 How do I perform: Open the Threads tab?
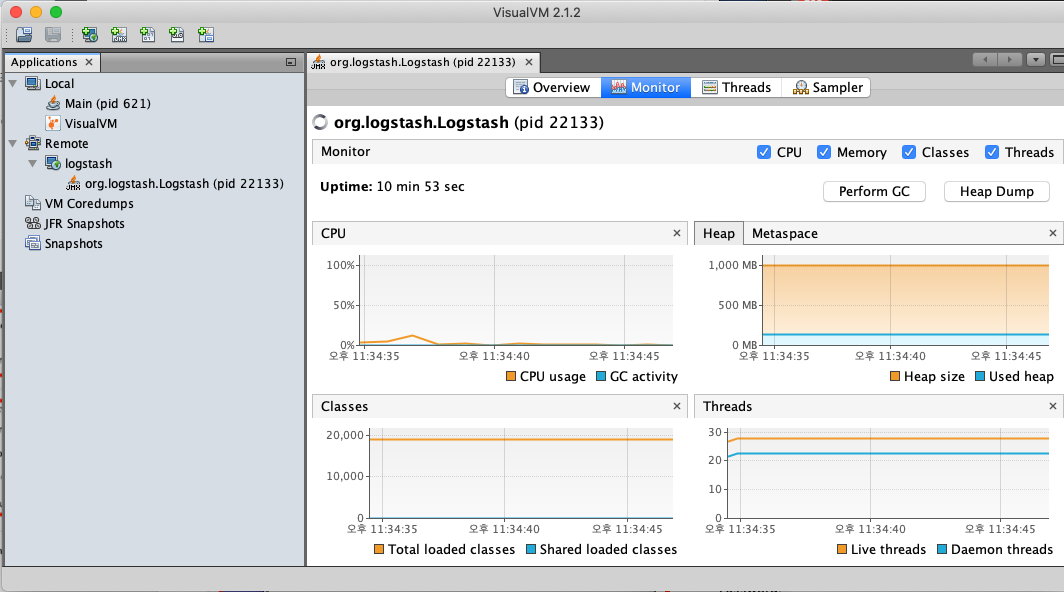(736, 88)
